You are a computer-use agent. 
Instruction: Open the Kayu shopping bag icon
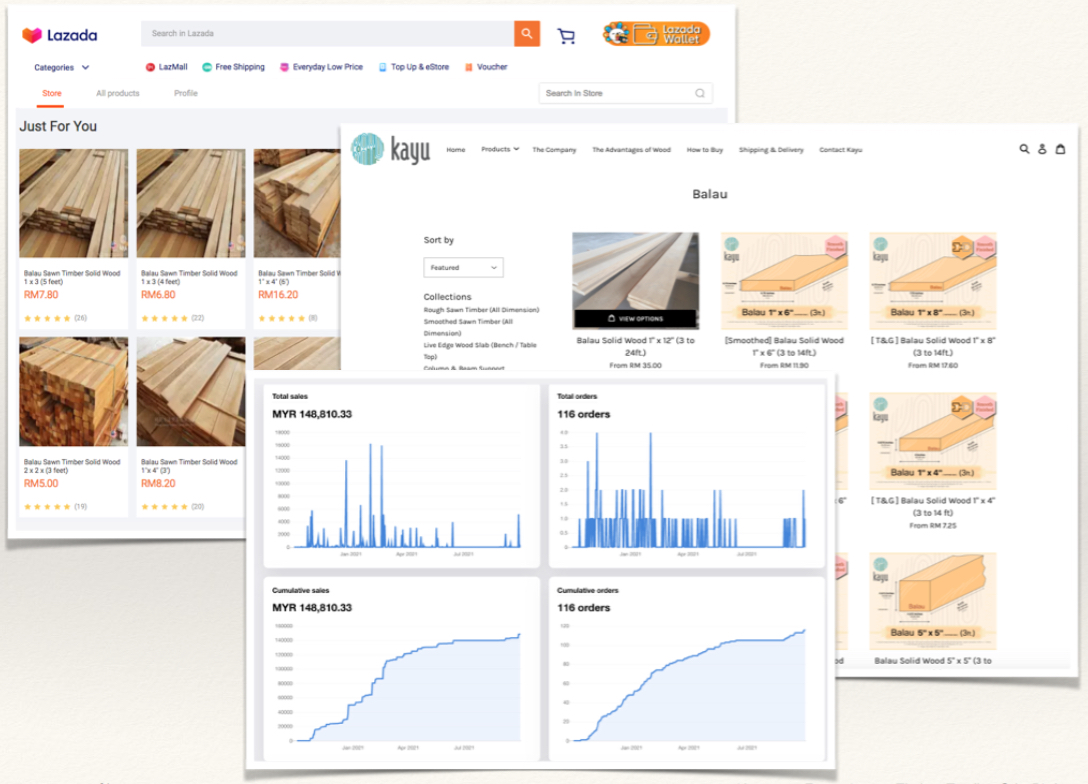point(1060,149)
